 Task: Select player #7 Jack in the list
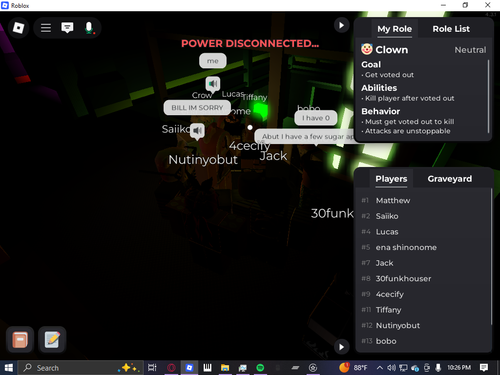[423, 263]
